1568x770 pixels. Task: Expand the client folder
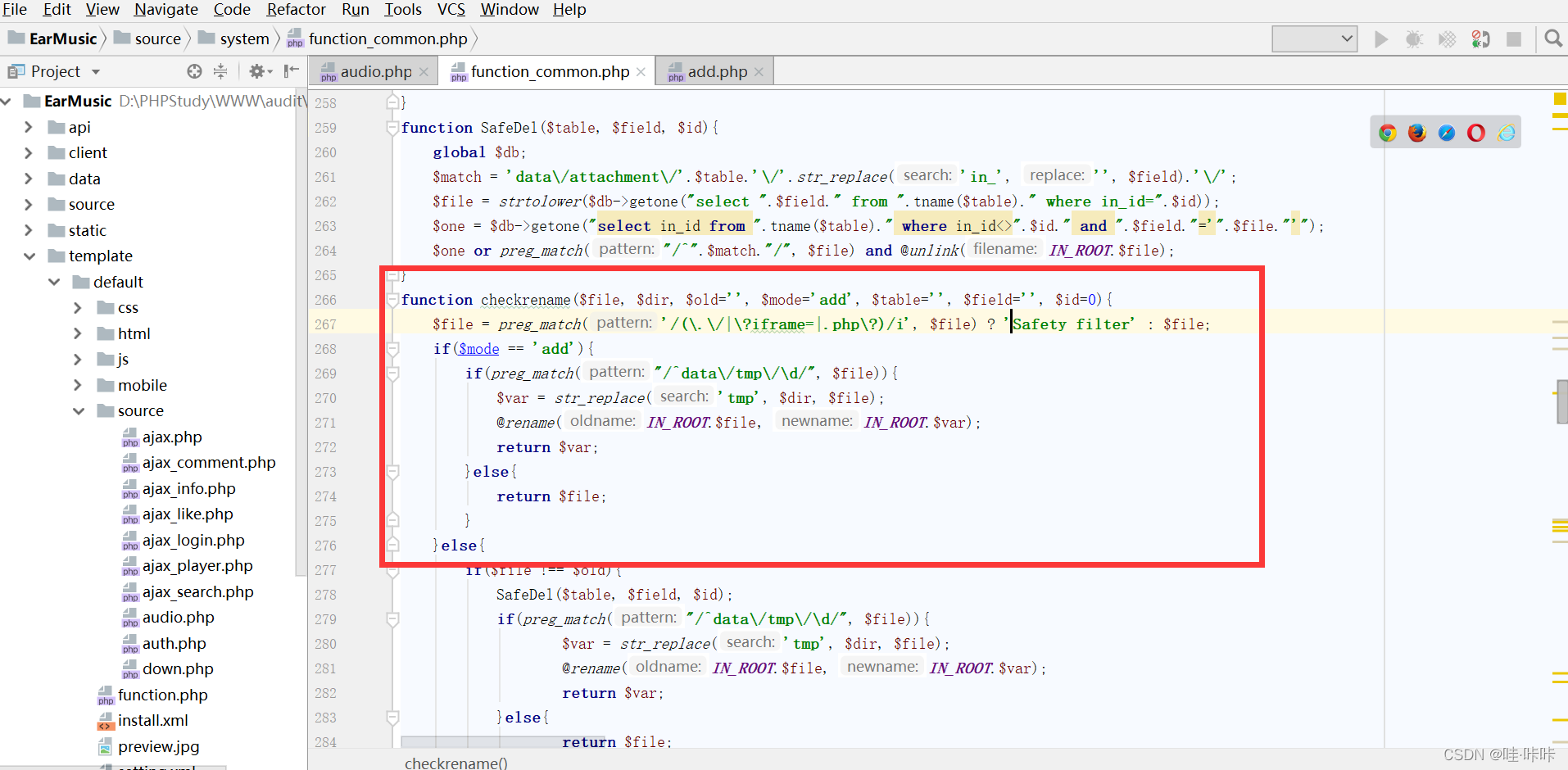pos(29,153)
